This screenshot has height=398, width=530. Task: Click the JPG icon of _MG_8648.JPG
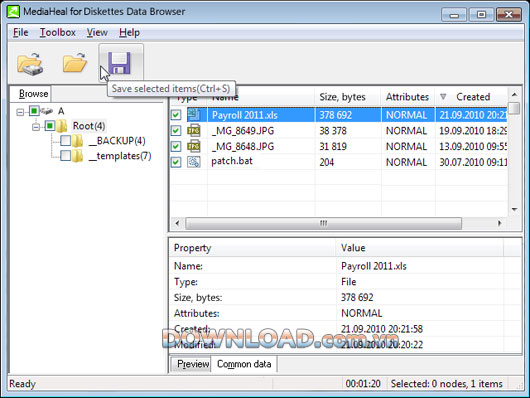coord(194,146)
